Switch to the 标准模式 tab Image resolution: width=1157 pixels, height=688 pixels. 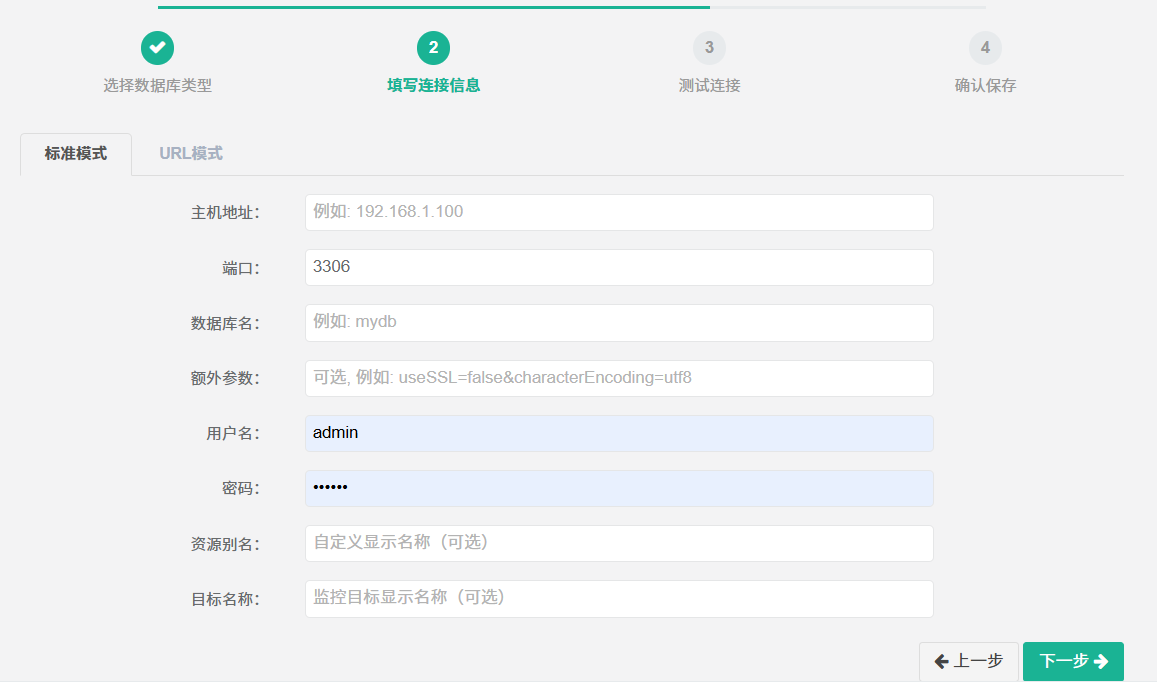point(76,154)
